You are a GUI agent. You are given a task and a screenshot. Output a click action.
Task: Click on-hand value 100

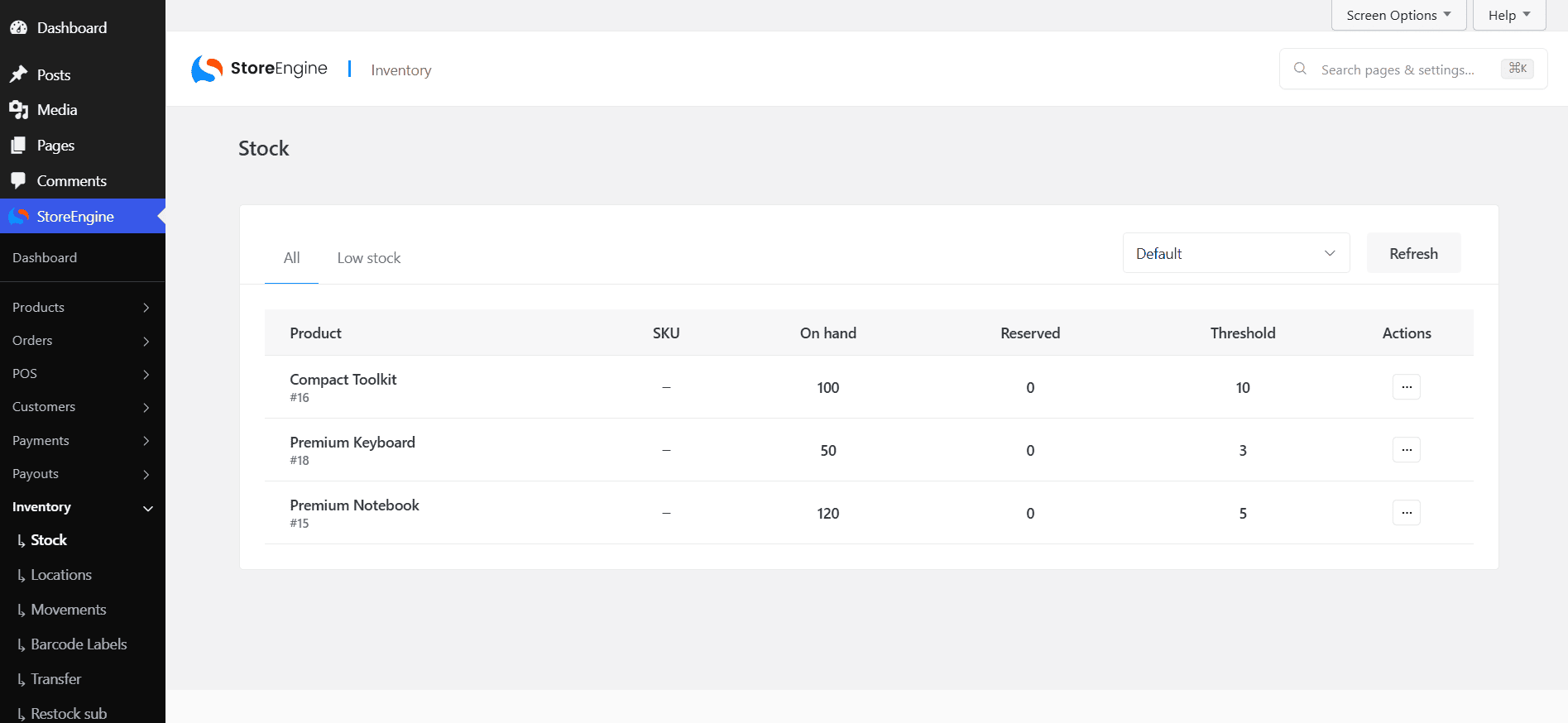coord(828,388)
